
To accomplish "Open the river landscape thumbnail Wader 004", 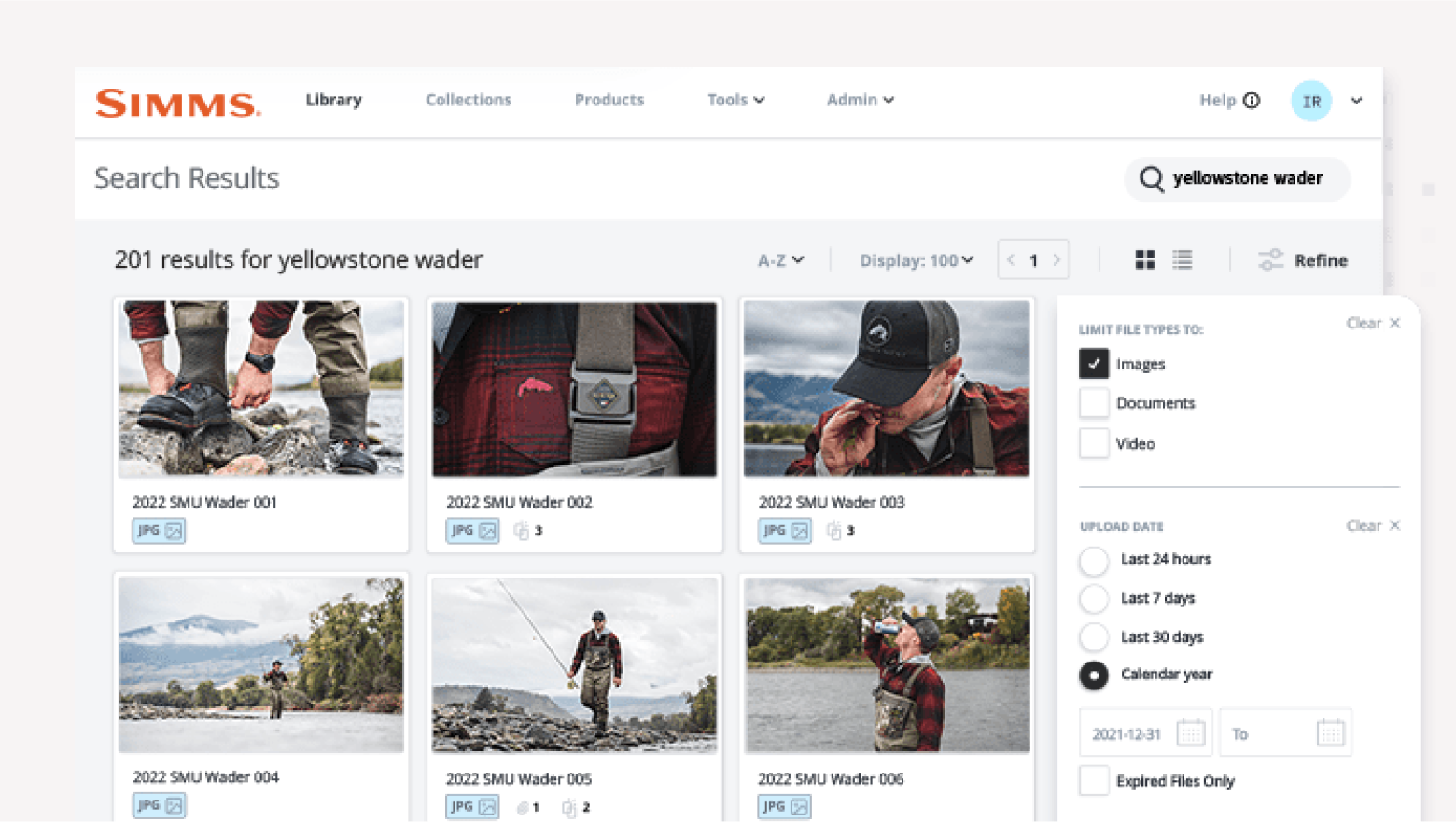I will click(261, 664).
